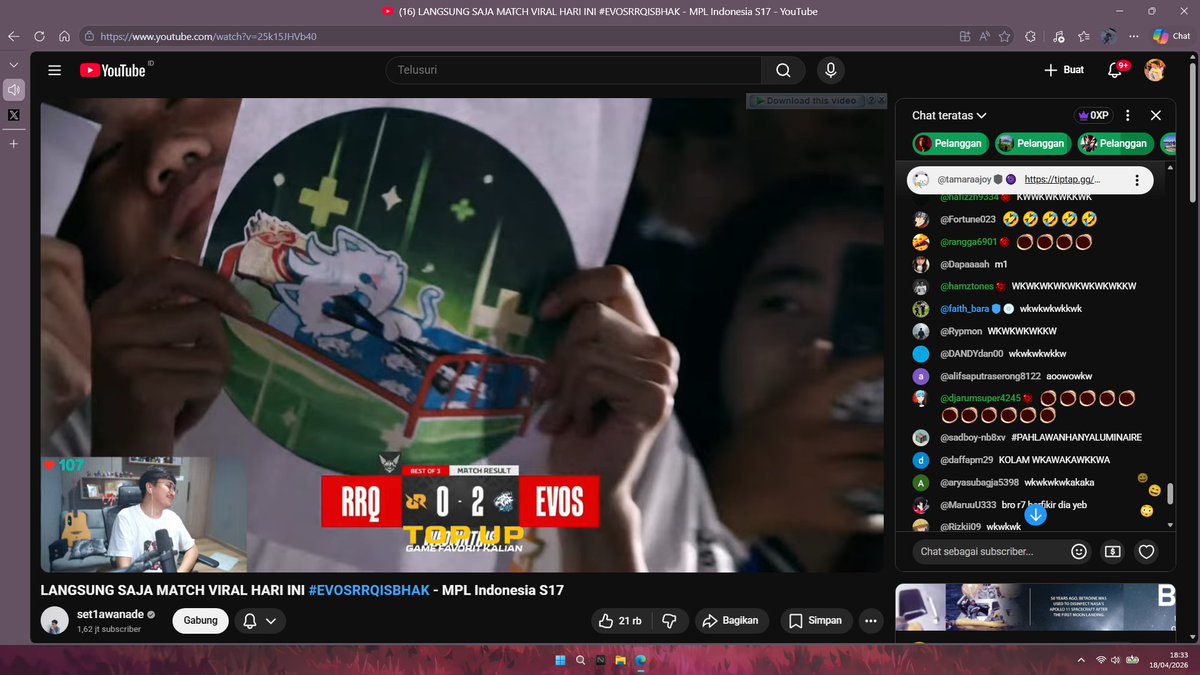Open the 0XP crown points badge
This screenshot has height=675, width=1200.
point(1092,115)
